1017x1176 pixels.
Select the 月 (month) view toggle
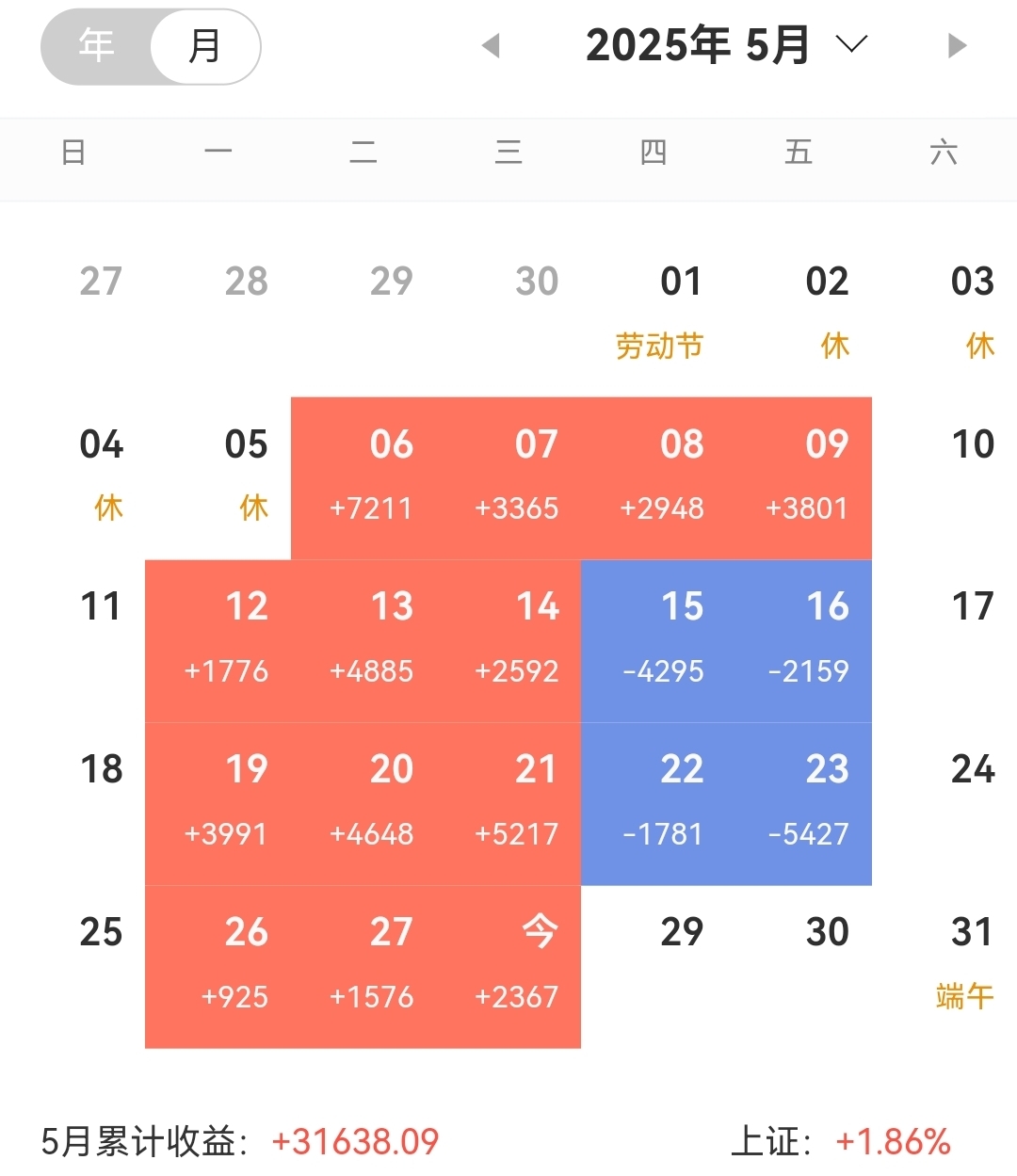[x=205, y=46]
